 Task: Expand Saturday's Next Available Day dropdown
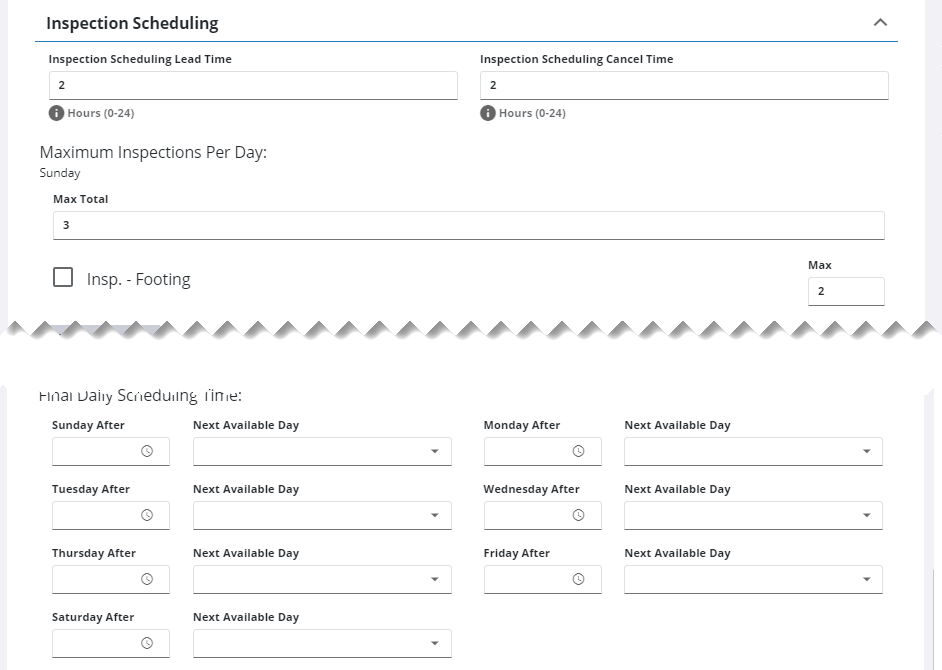[x=322, y=643]
